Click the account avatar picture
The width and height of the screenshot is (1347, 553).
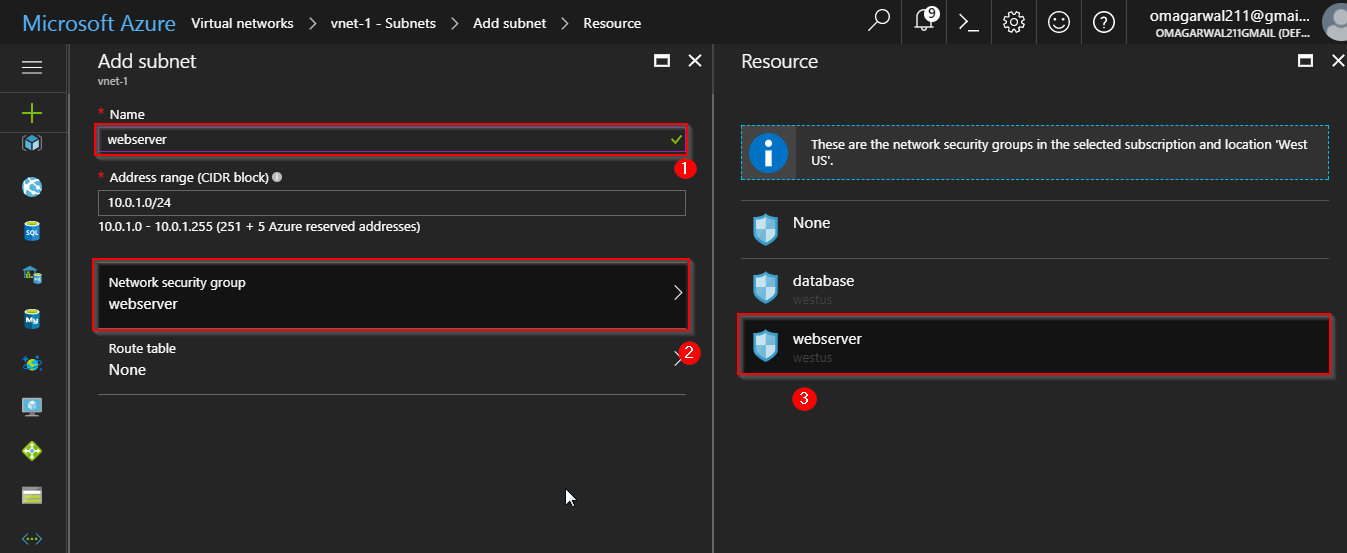1334,21
